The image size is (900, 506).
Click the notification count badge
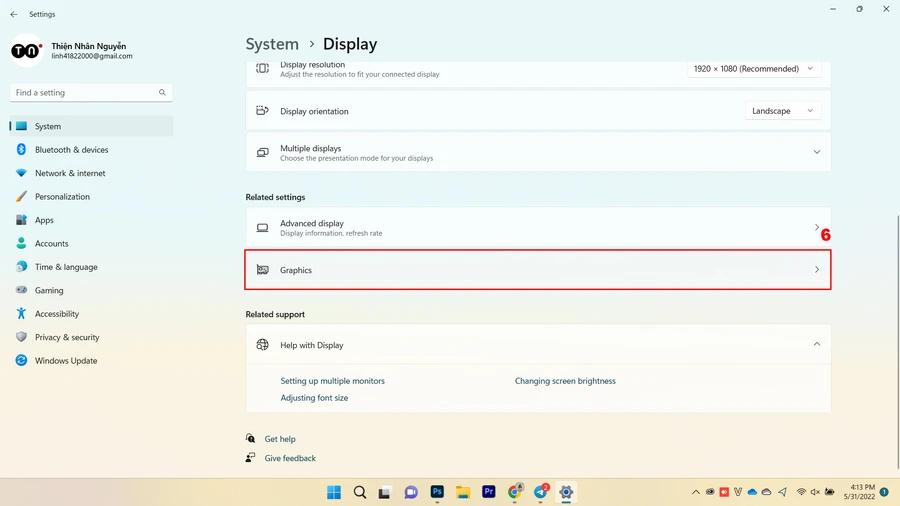[x=885, y=492]
